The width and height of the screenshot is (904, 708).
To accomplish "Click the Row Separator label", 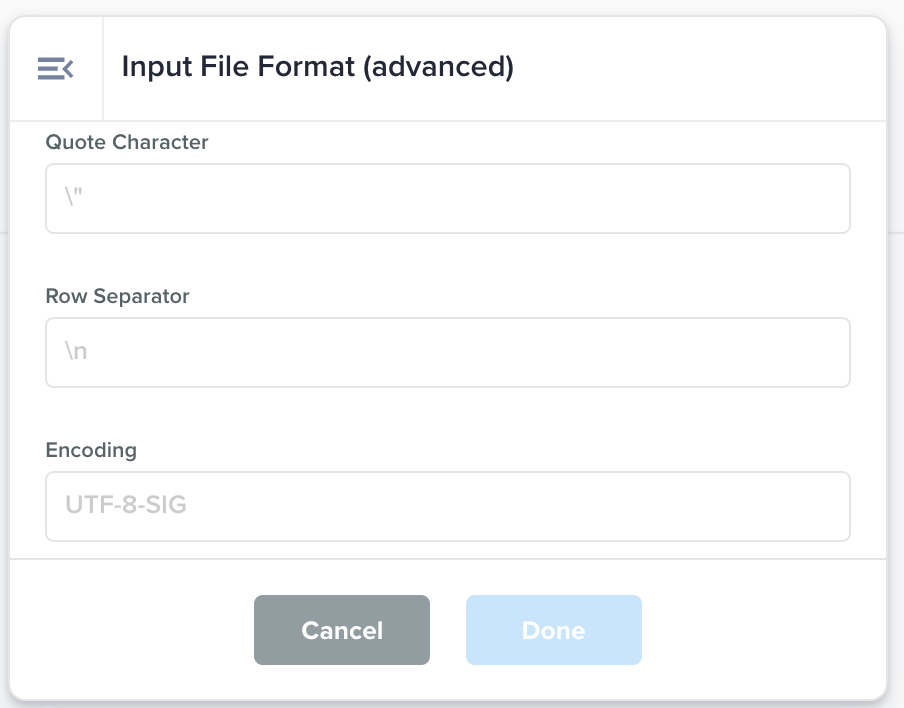I will (117, 296).
